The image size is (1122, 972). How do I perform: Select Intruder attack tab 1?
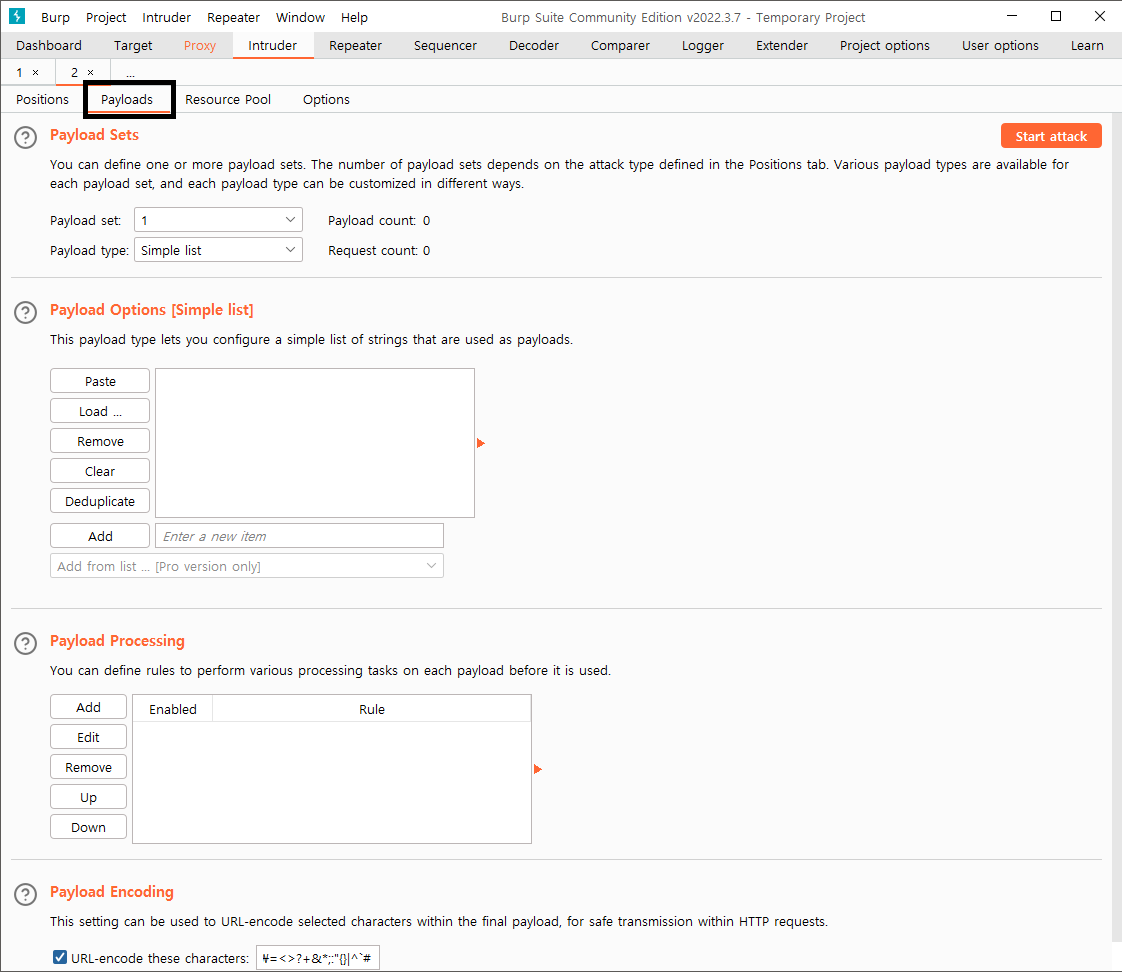[19, 72]
